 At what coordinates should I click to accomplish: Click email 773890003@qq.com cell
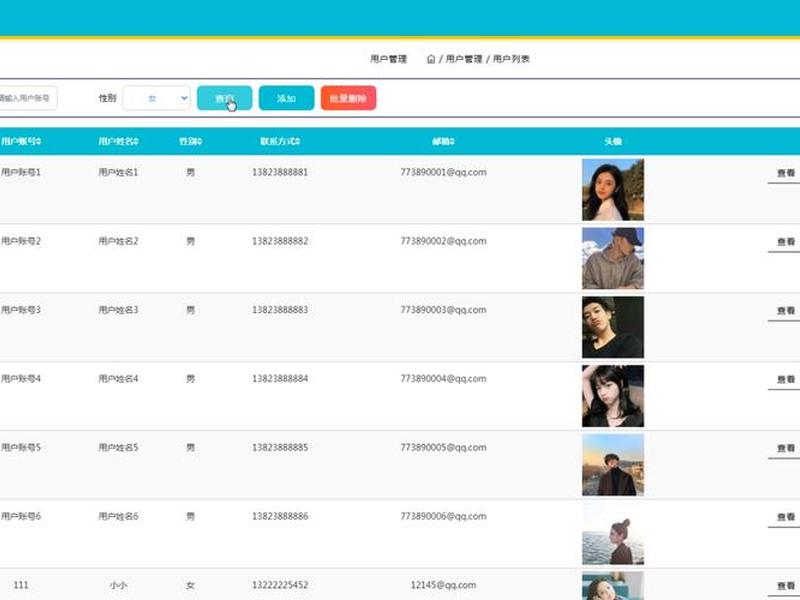(443, 310)
